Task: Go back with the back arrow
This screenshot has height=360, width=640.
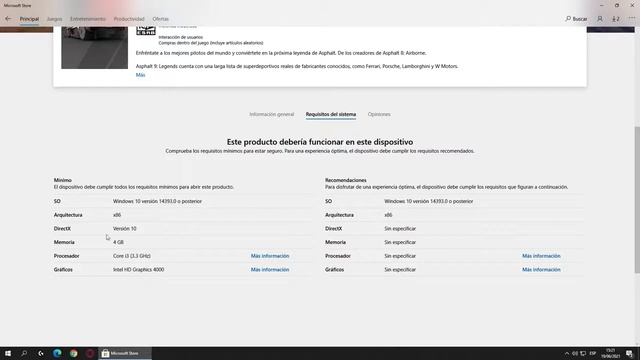Action: [8, 19]
